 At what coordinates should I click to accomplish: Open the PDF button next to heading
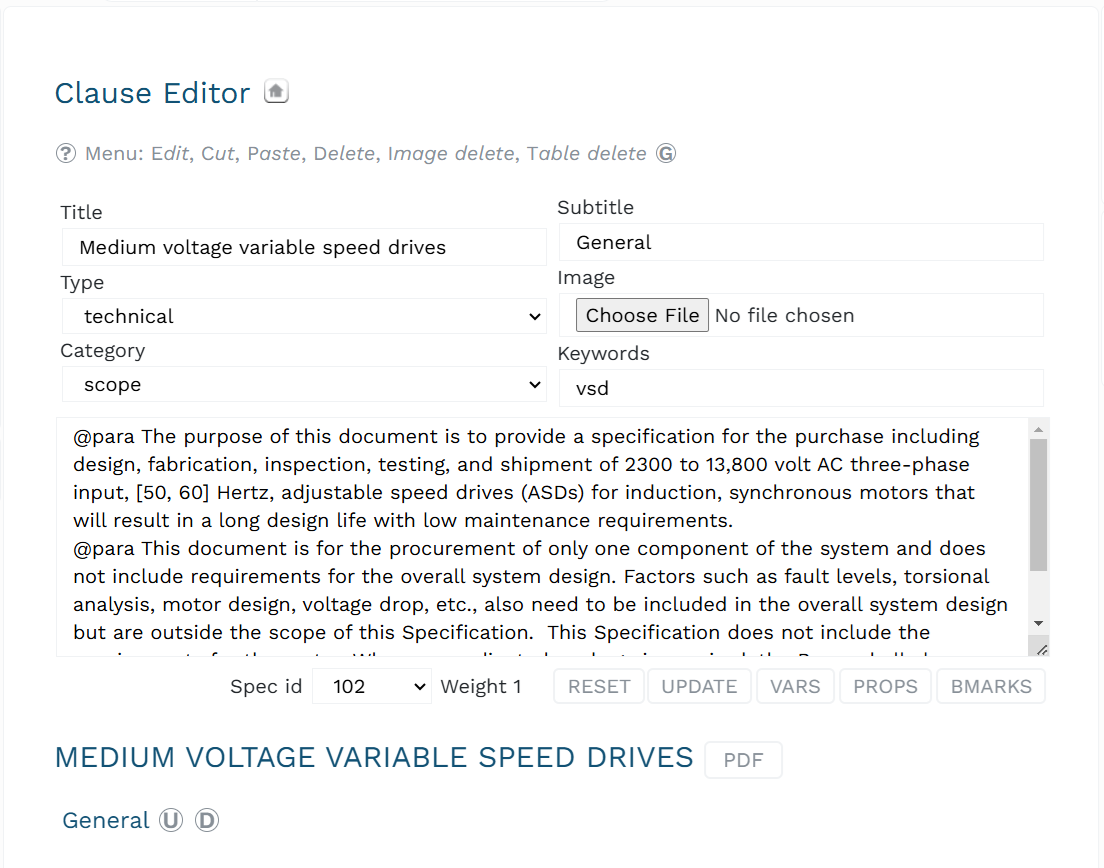pyautogui.click(x=744, y=760)
